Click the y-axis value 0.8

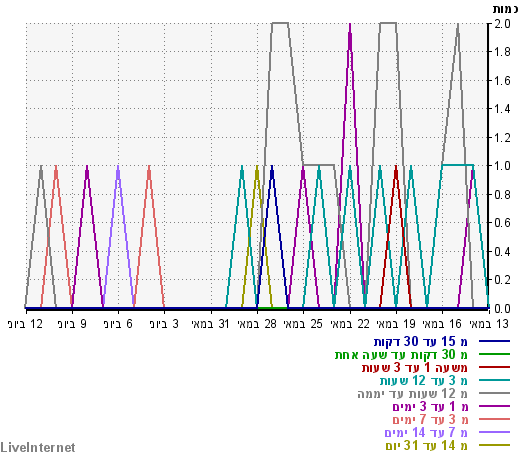(x=502, y=194)
